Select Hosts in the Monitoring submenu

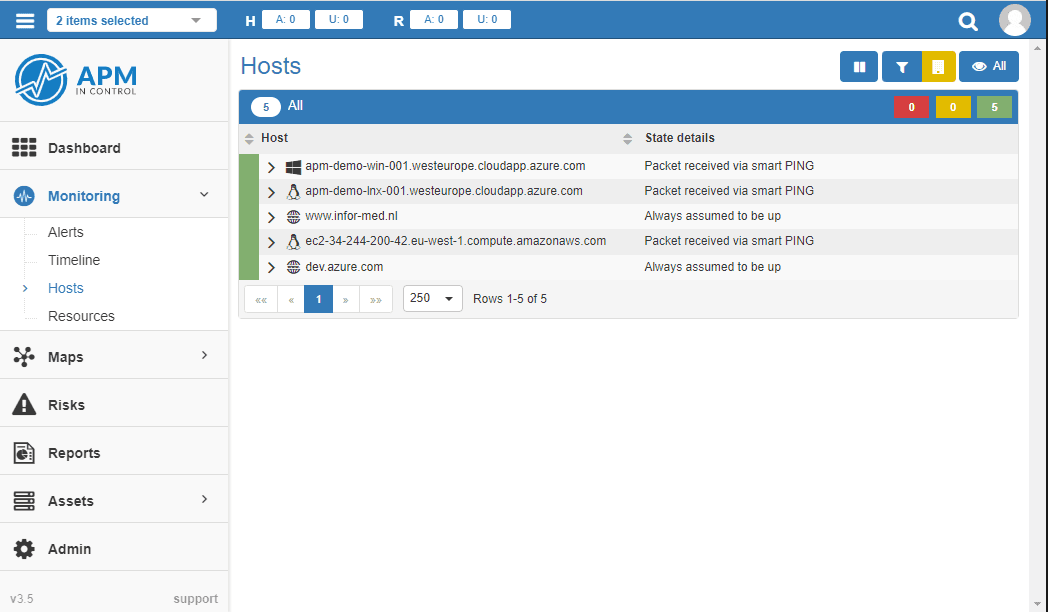(x=66, y=288)
